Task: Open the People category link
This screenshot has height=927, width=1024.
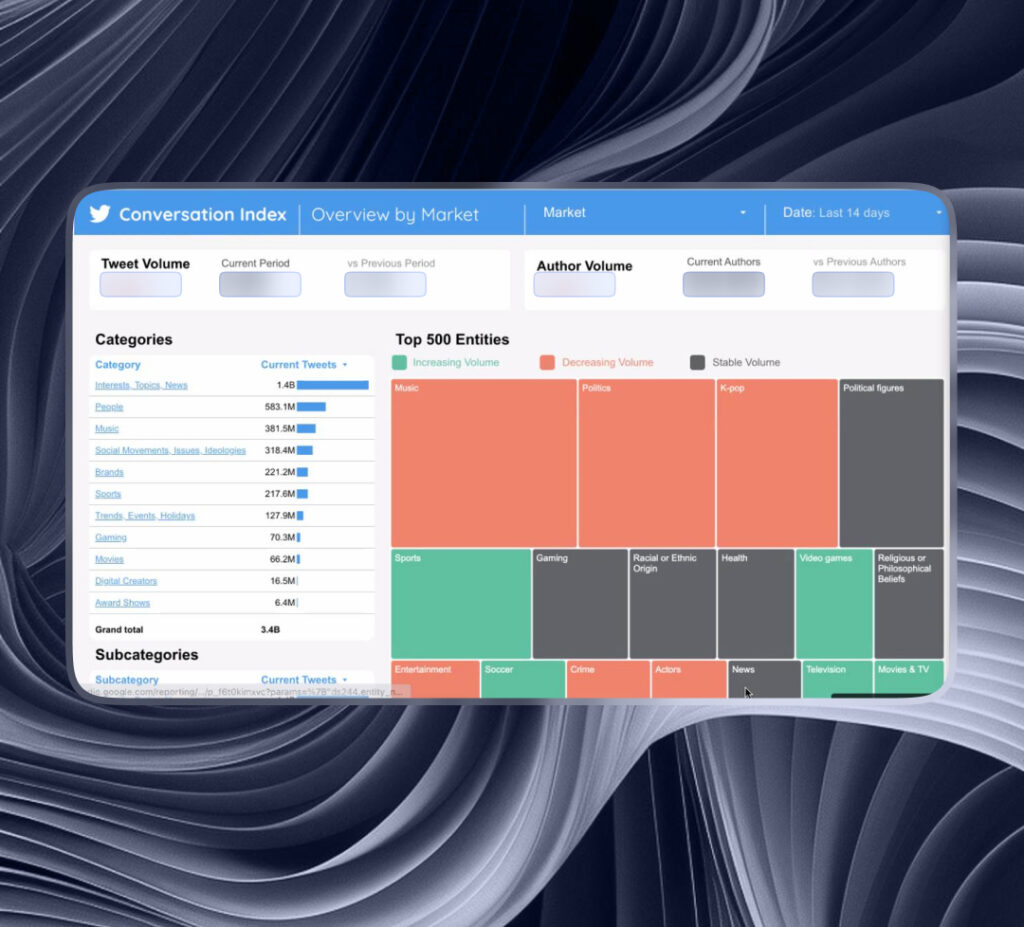Action: tap(109, 407)
